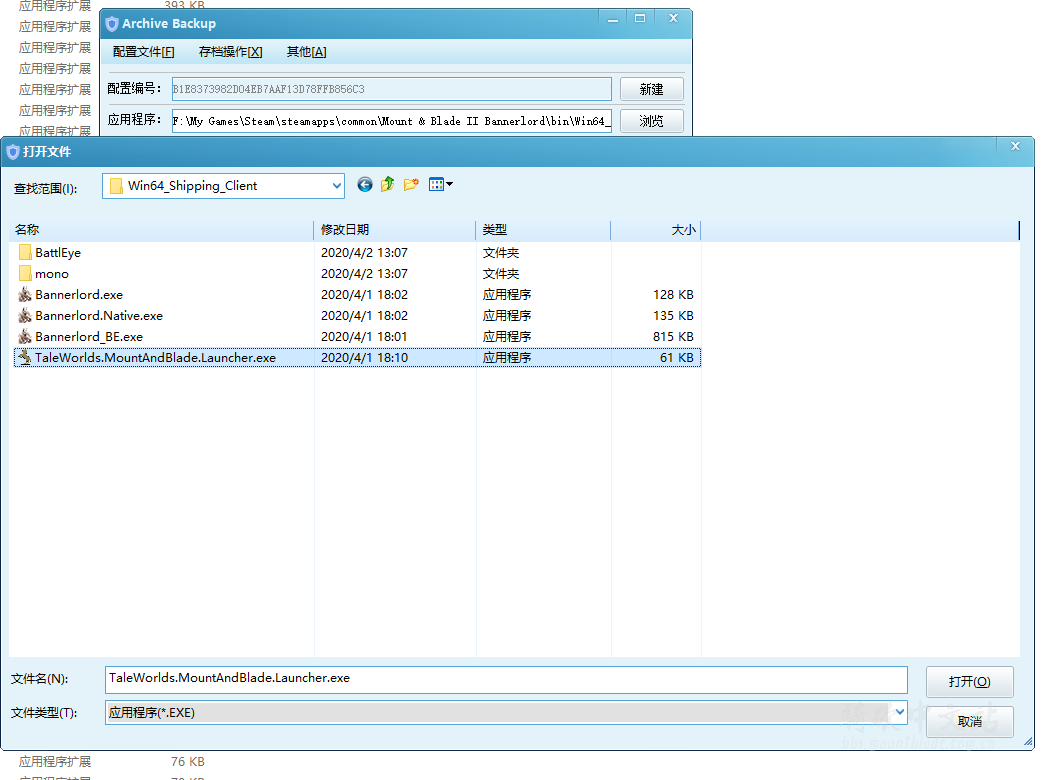Click the 应用程序 path field

tap(392, 121)
